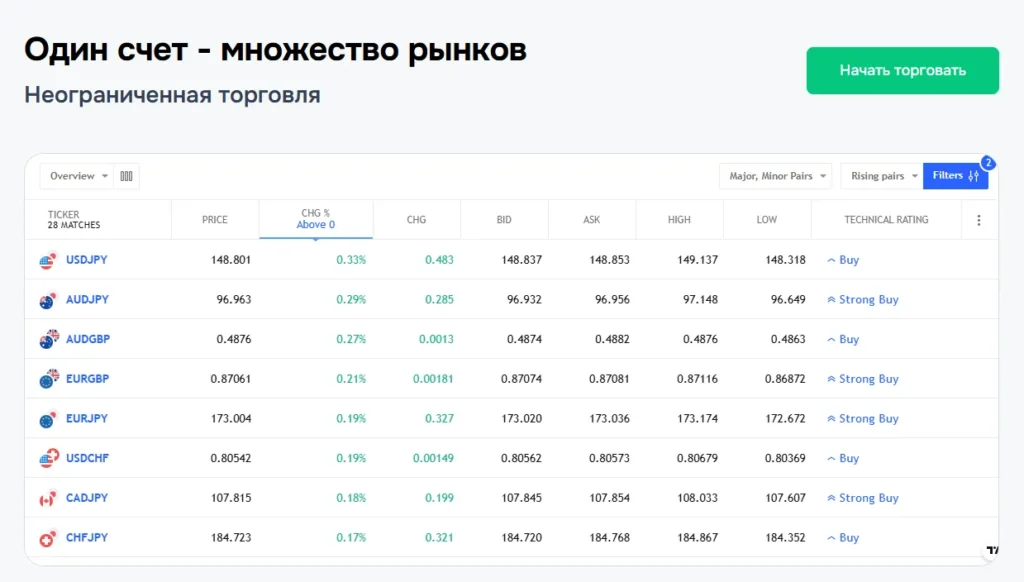The height and width of the screenshot is (582, 1024).
Task: Open the three-dot column options menu
Action: pyautogui.click(x=979, y=220)
